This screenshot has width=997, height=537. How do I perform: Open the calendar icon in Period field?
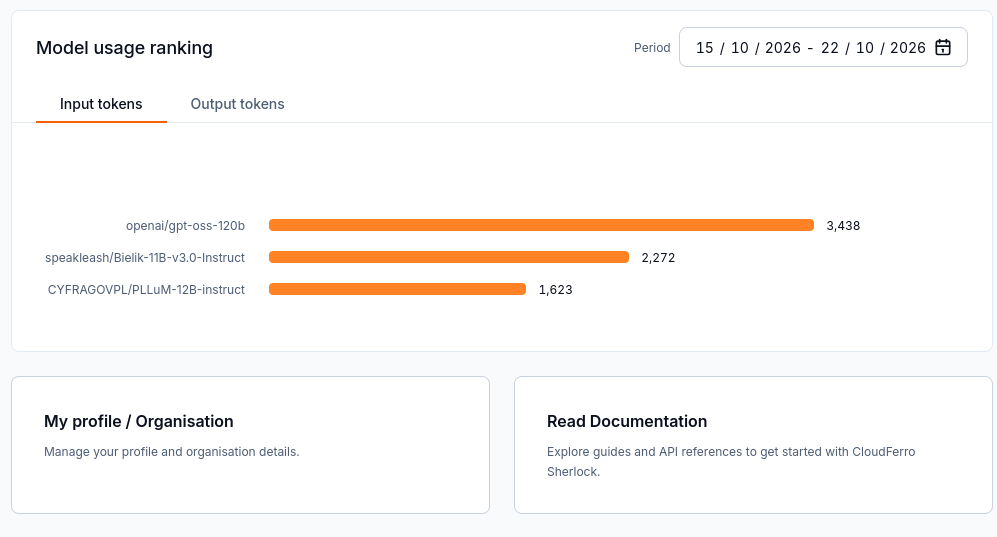[x=943, y=47]
